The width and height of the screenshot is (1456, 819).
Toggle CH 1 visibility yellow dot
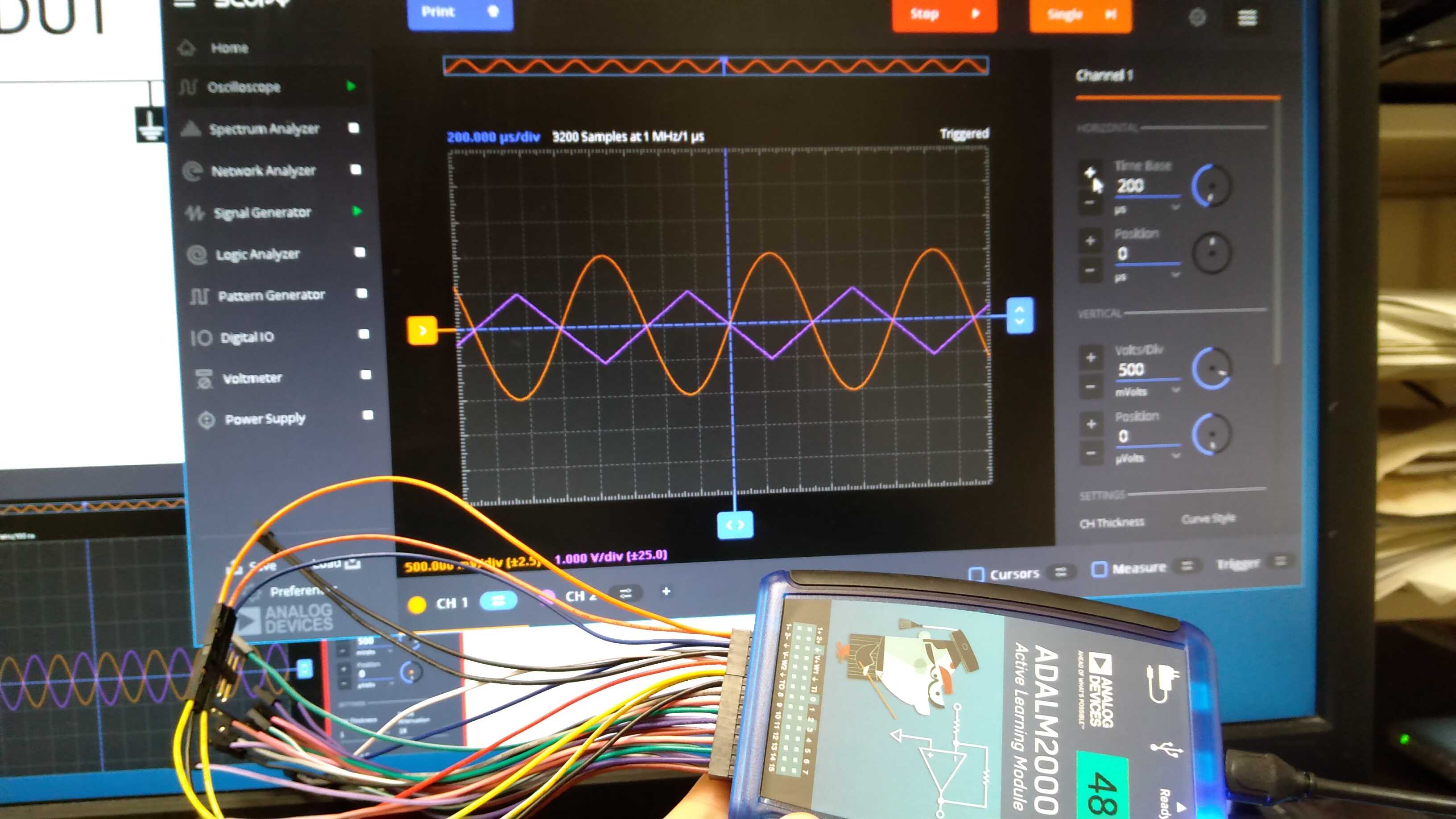(417, 605)
